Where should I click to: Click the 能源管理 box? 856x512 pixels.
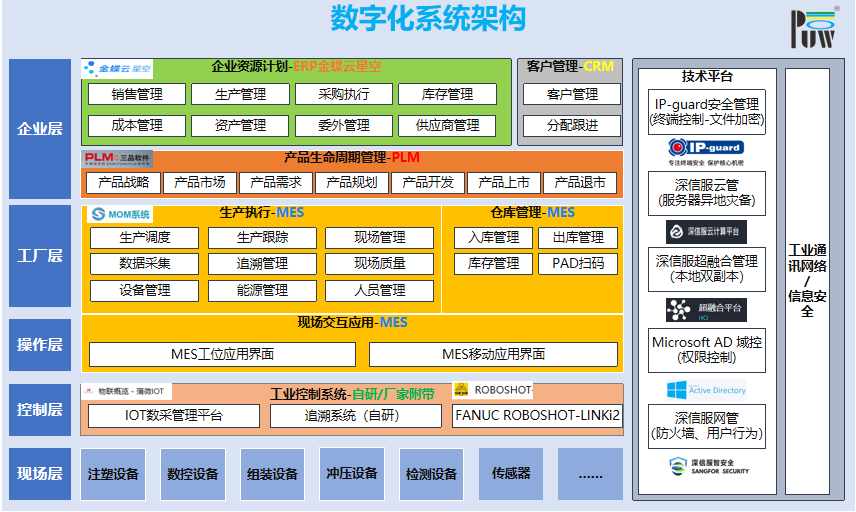[262, 290]
